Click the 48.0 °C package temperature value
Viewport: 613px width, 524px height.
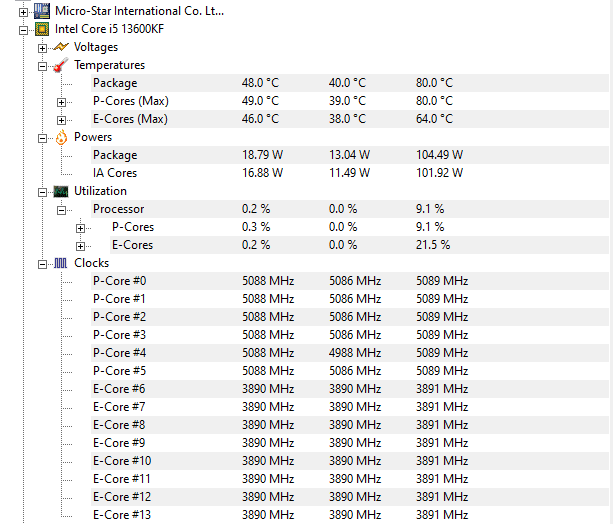point(260,83)
